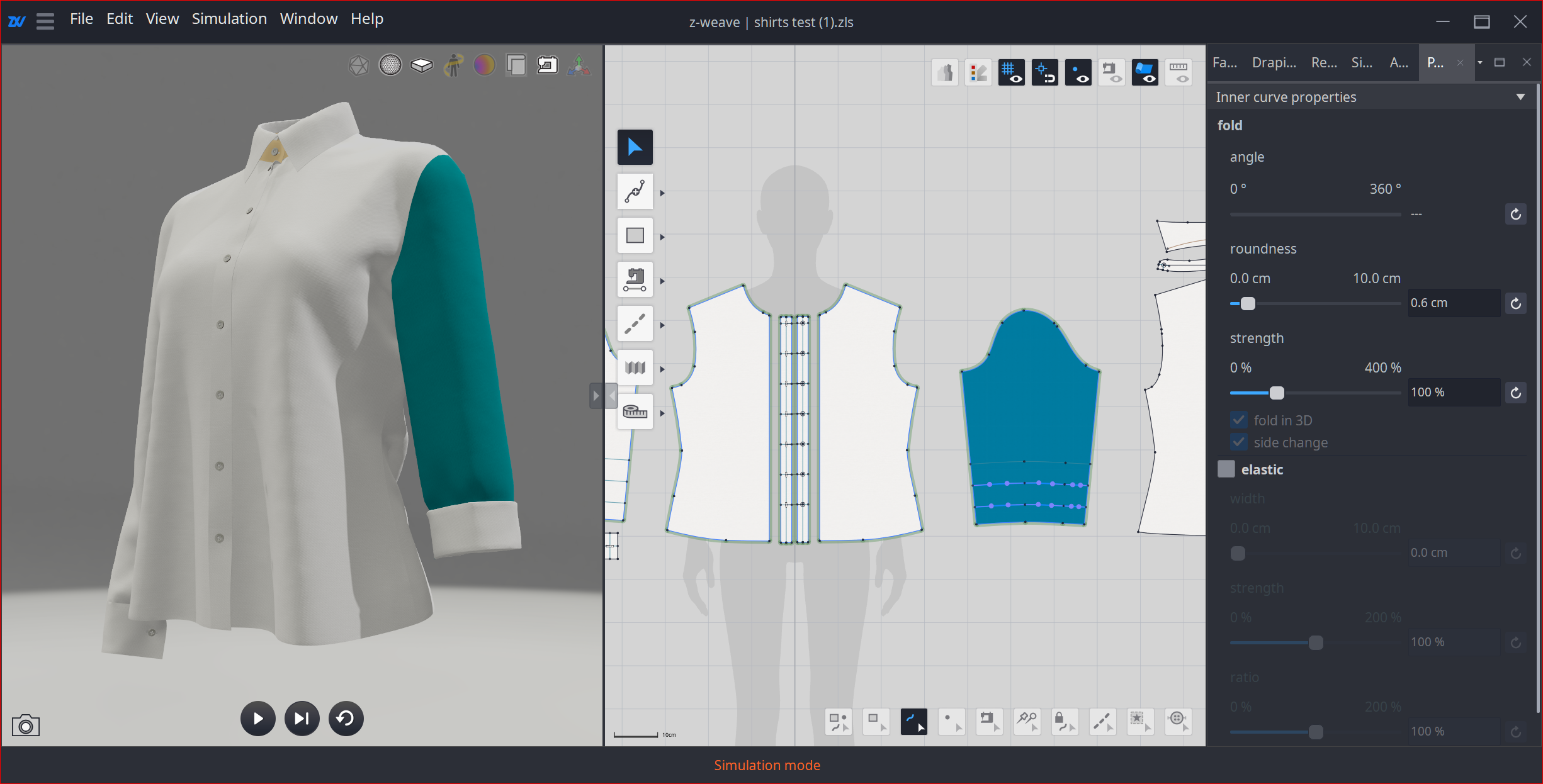Select the dashed inner-line selection filter
1543x784 pixels.
pos(1103,722)
